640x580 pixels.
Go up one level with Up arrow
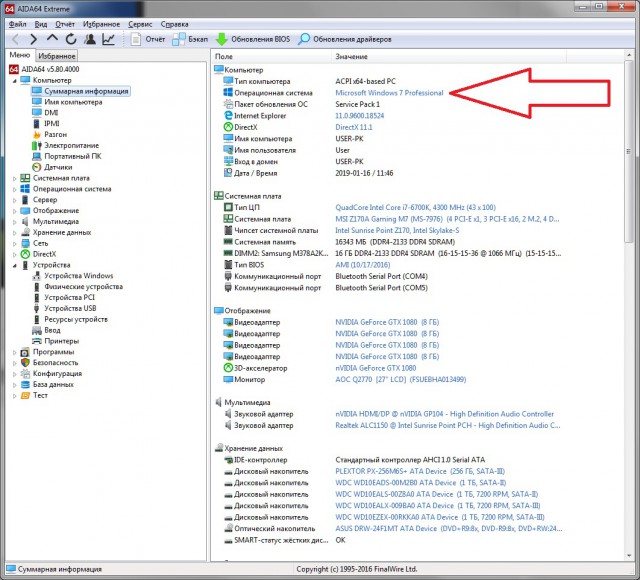52,39
